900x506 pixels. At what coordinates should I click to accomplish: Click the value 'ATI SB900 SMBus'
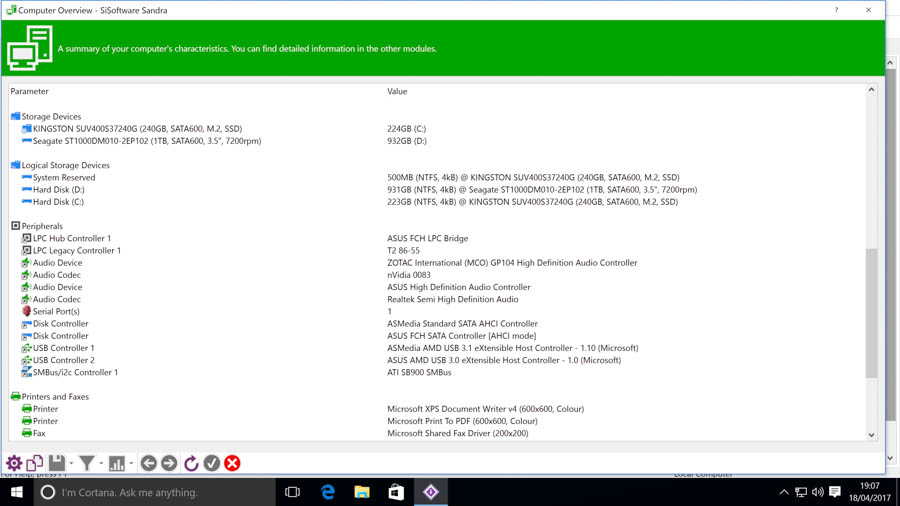tap(419, 372)
